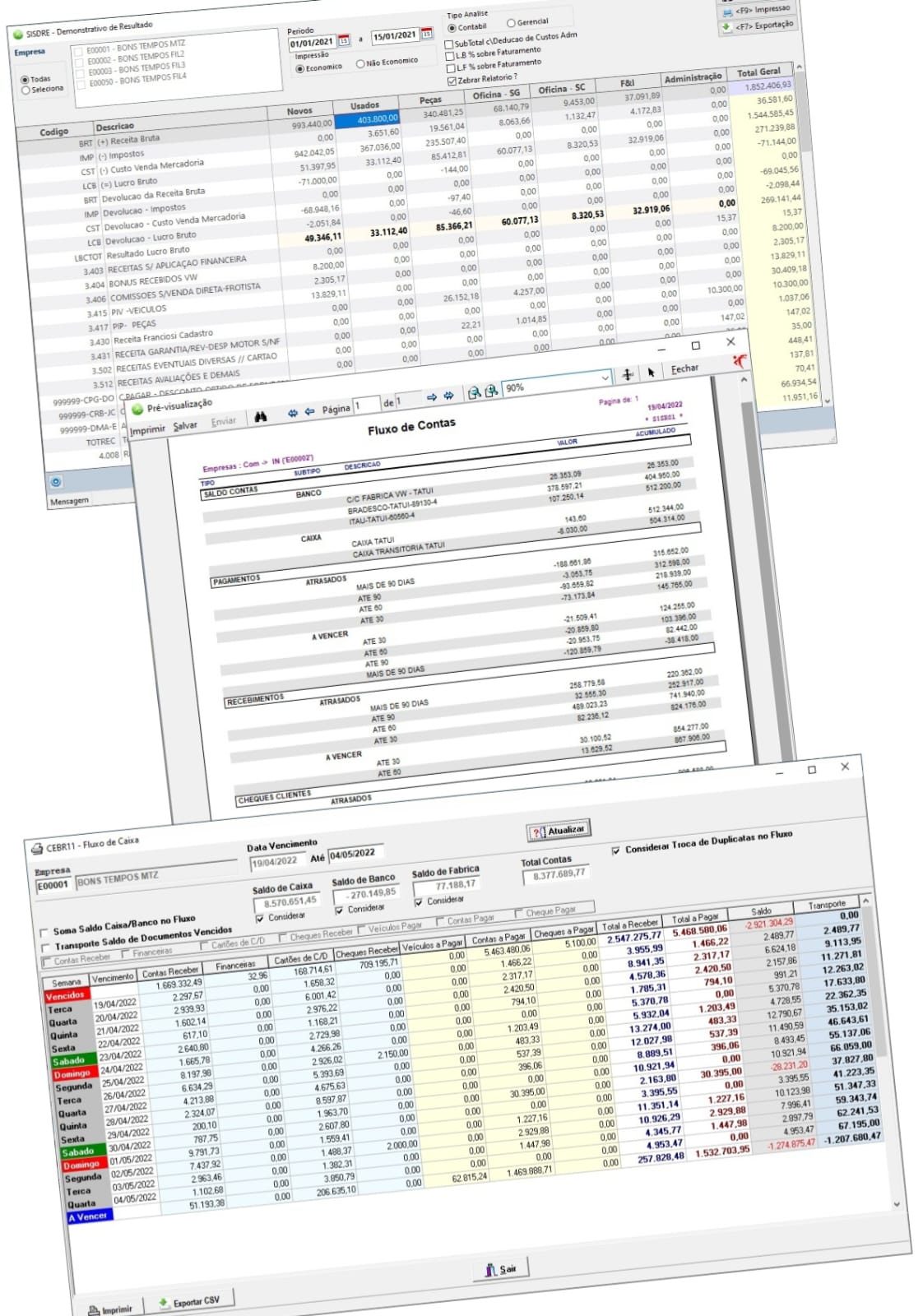Open the start date calendar picker in Periodo
The height and width of the screenshot is (1316, 923).
coord(345,40)
